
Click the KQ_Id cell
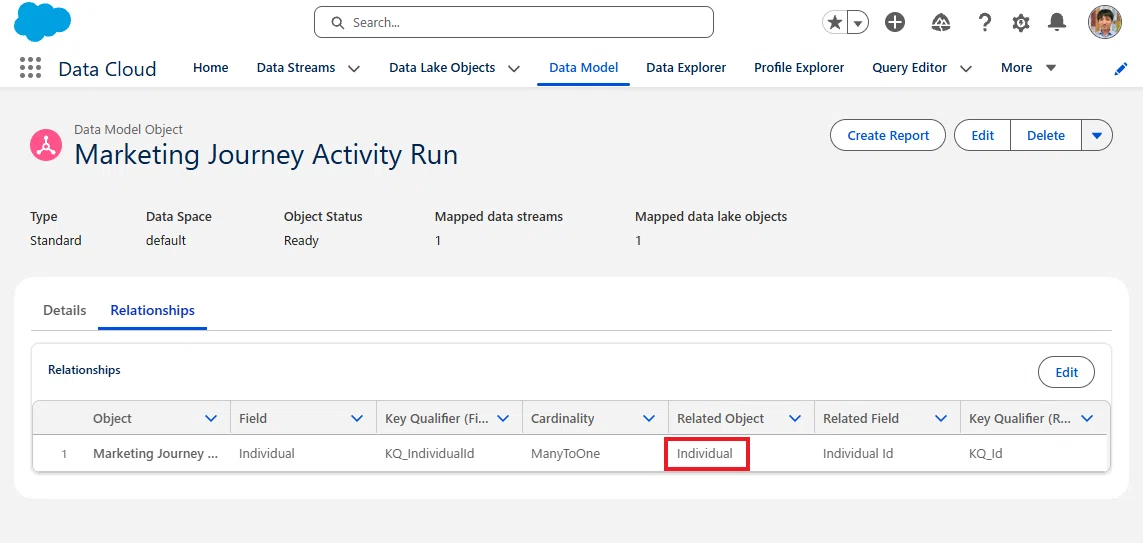tap(986, 453)
